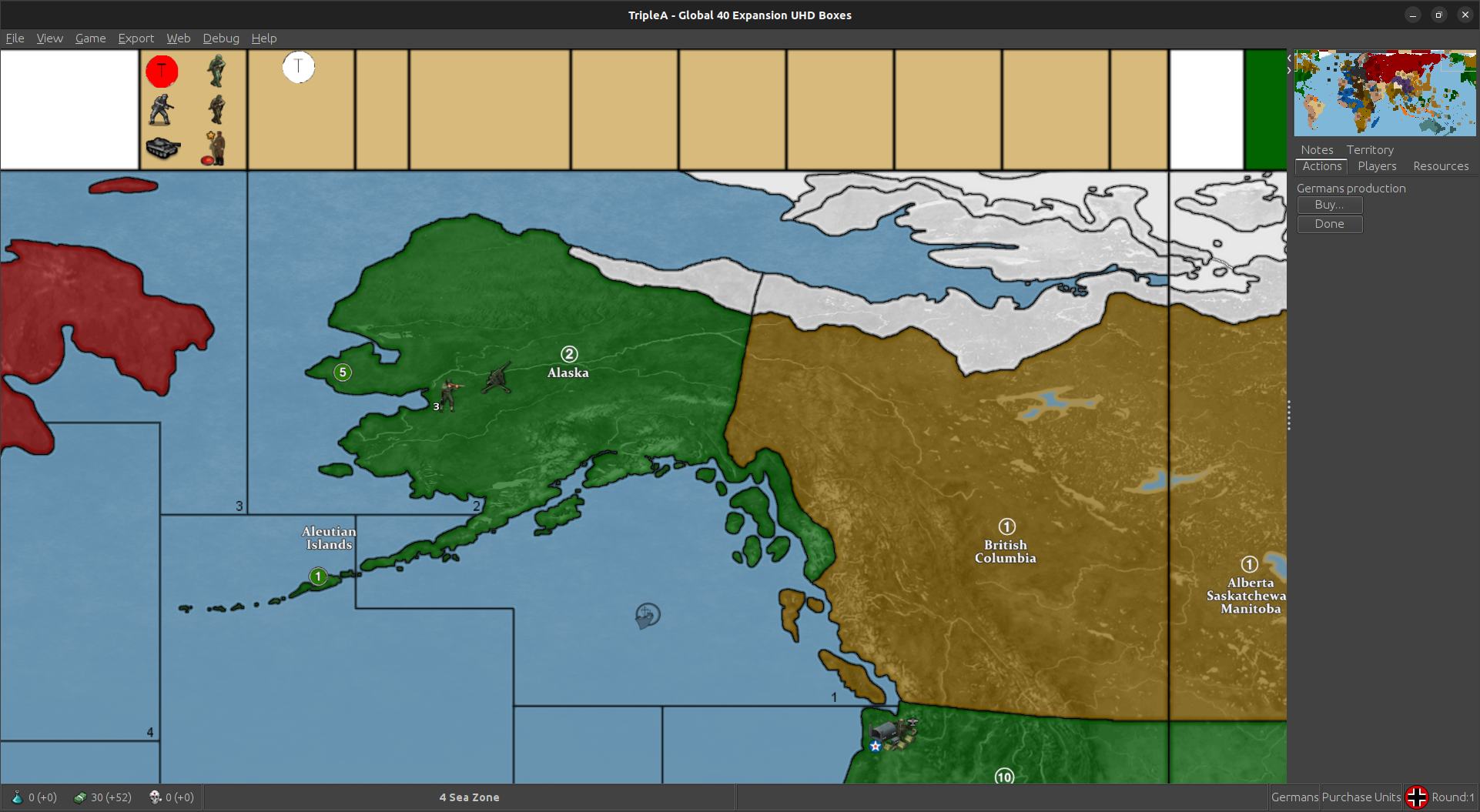The height and width of the screenshot is (812, 1480).
Task: Click the skull resource icon in status bar
Action: pyautogui.click(x=155, y=797)
